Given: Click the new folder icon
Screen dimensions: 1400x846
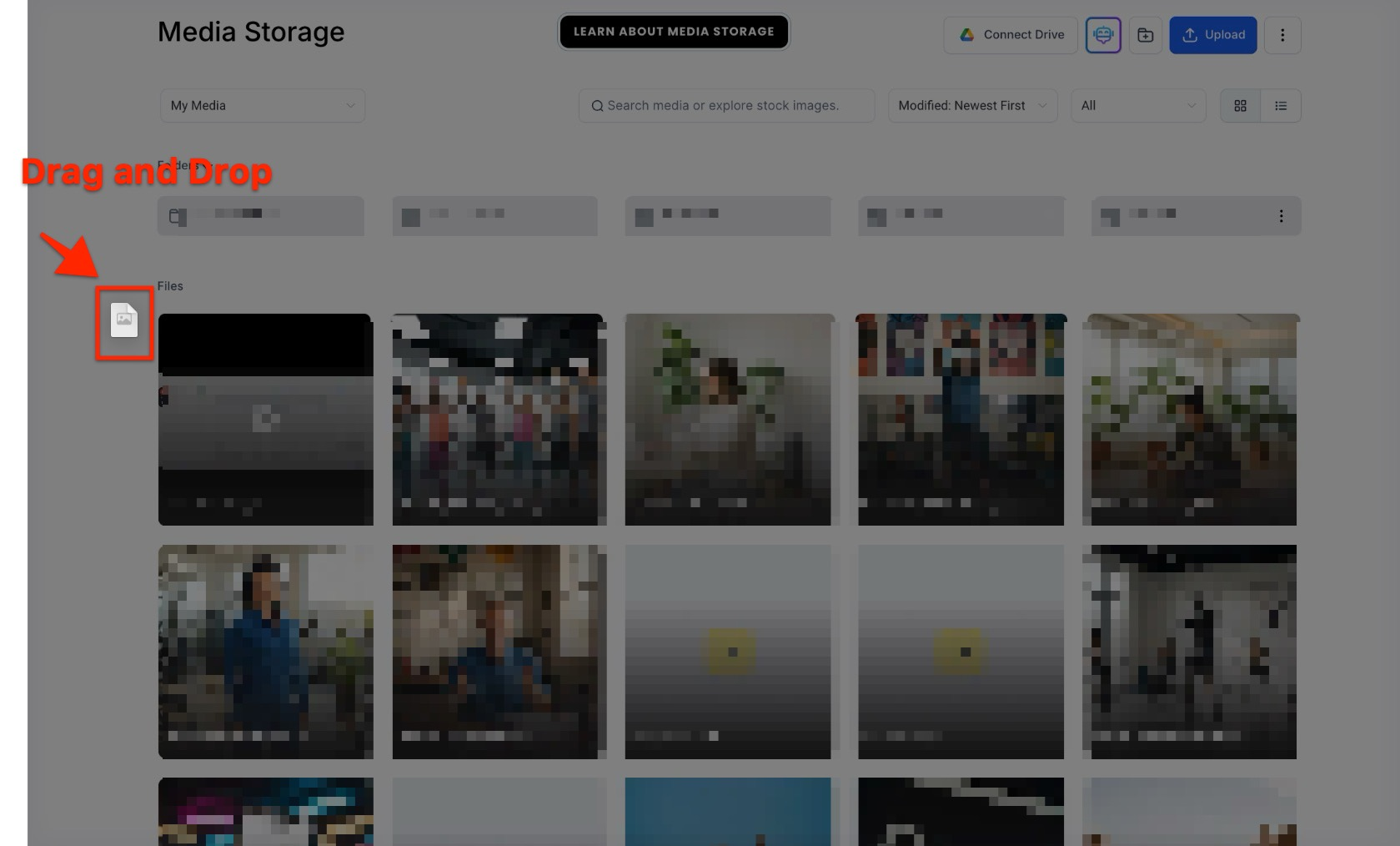Looking at the screenshot, I should click(x=1145, y=35).
